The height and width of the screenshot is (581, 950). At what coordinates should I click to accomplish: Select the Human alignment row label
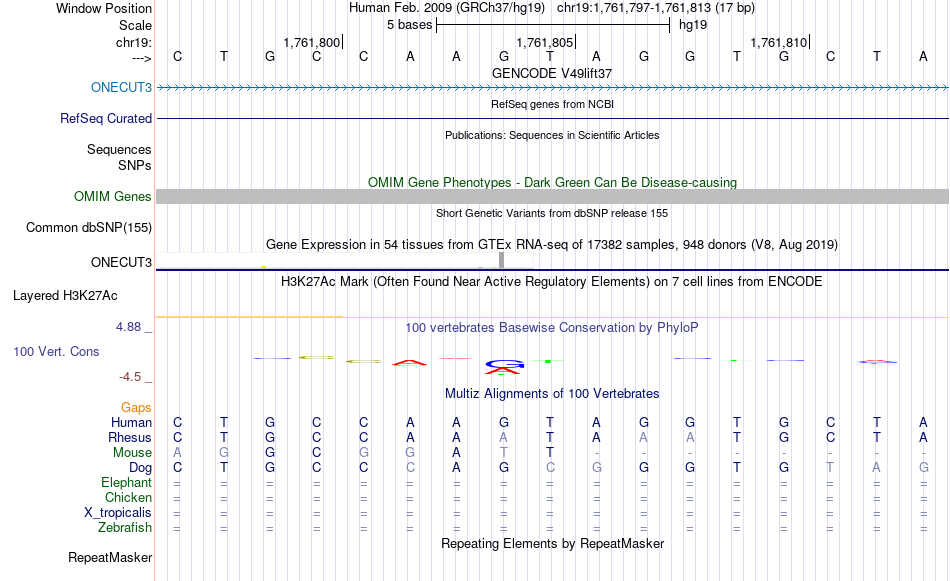point(131,422)
